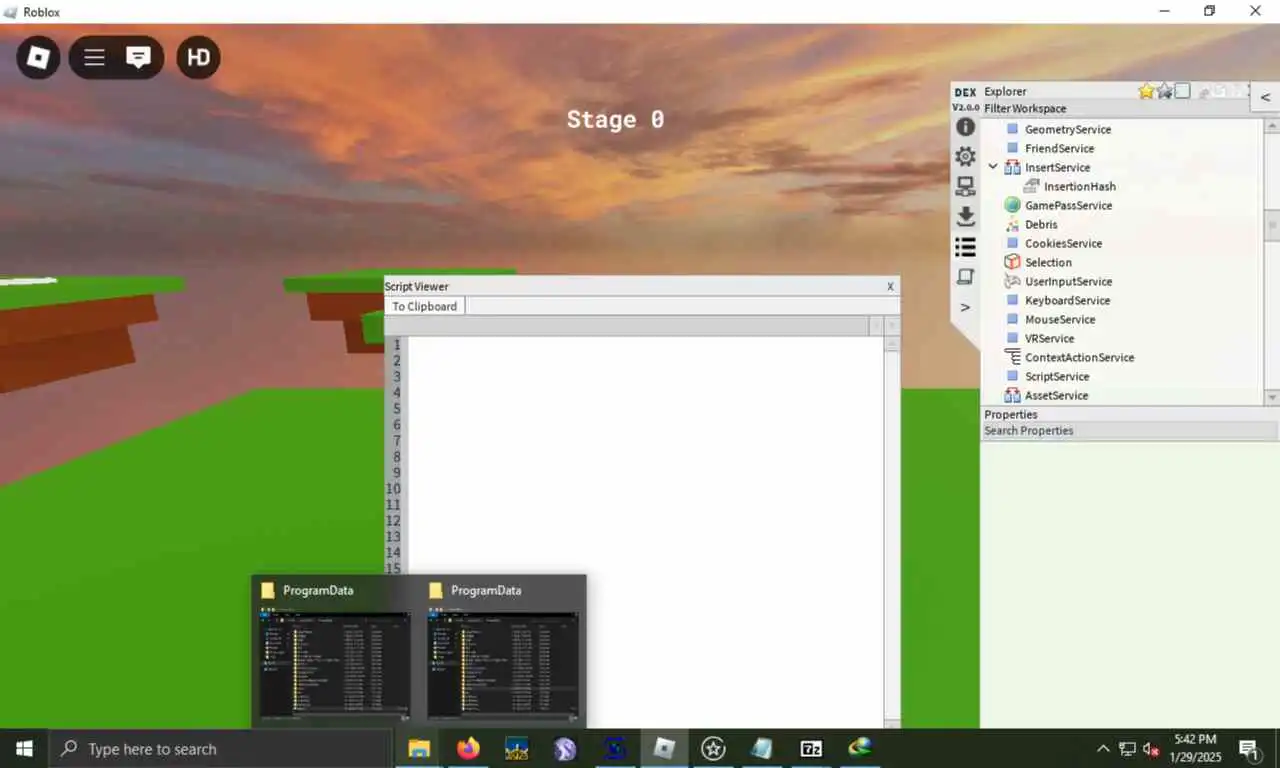This screenshot has width=1280, height=768.
Task: Click the muted volume icon in the tray
Action: point(1151,748)
